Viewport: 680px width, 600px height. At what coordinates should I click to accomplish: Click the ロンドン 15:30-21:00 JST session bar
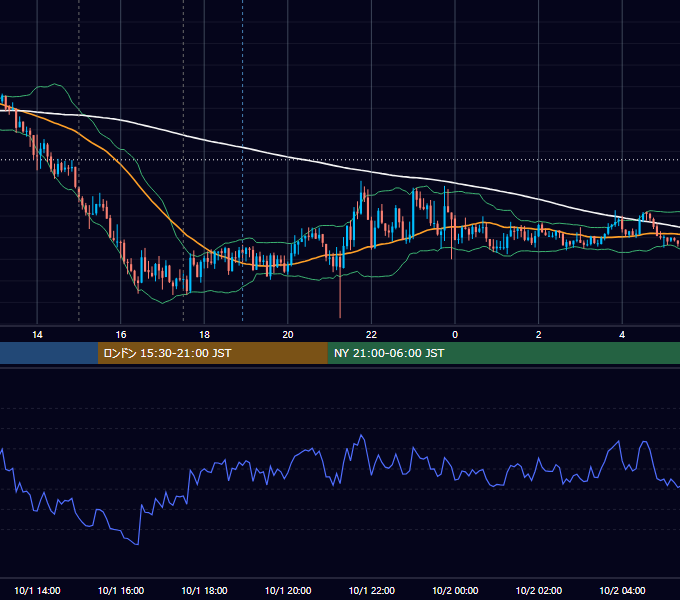212,353
